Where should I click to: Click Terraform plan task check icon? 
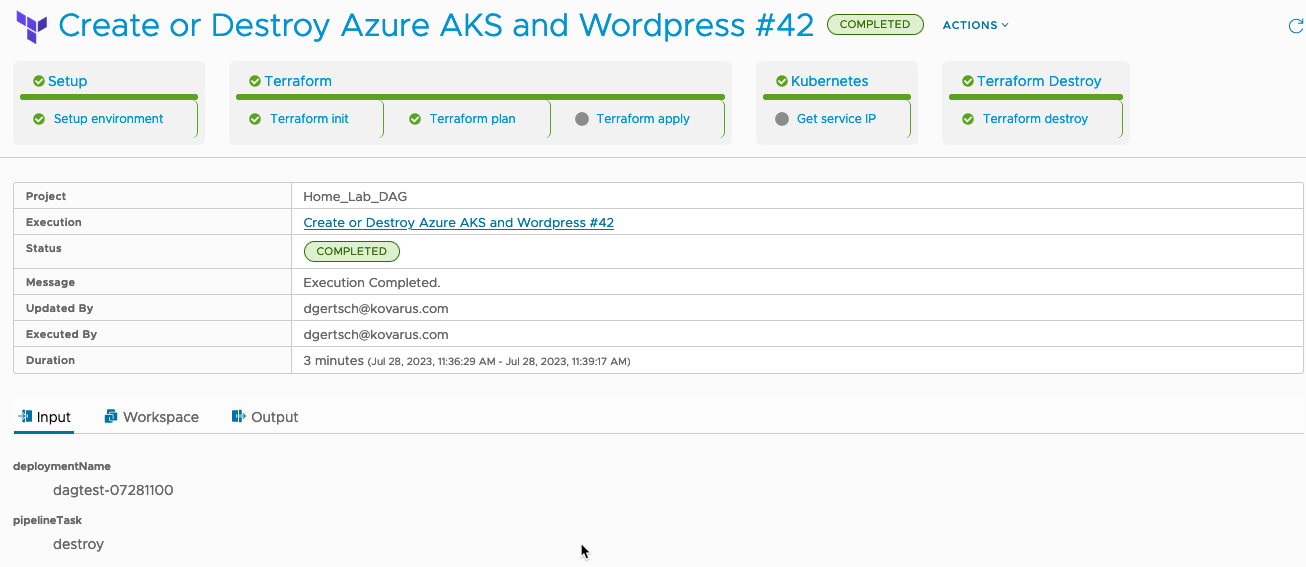pyautogui.click(x=415, y=119)
